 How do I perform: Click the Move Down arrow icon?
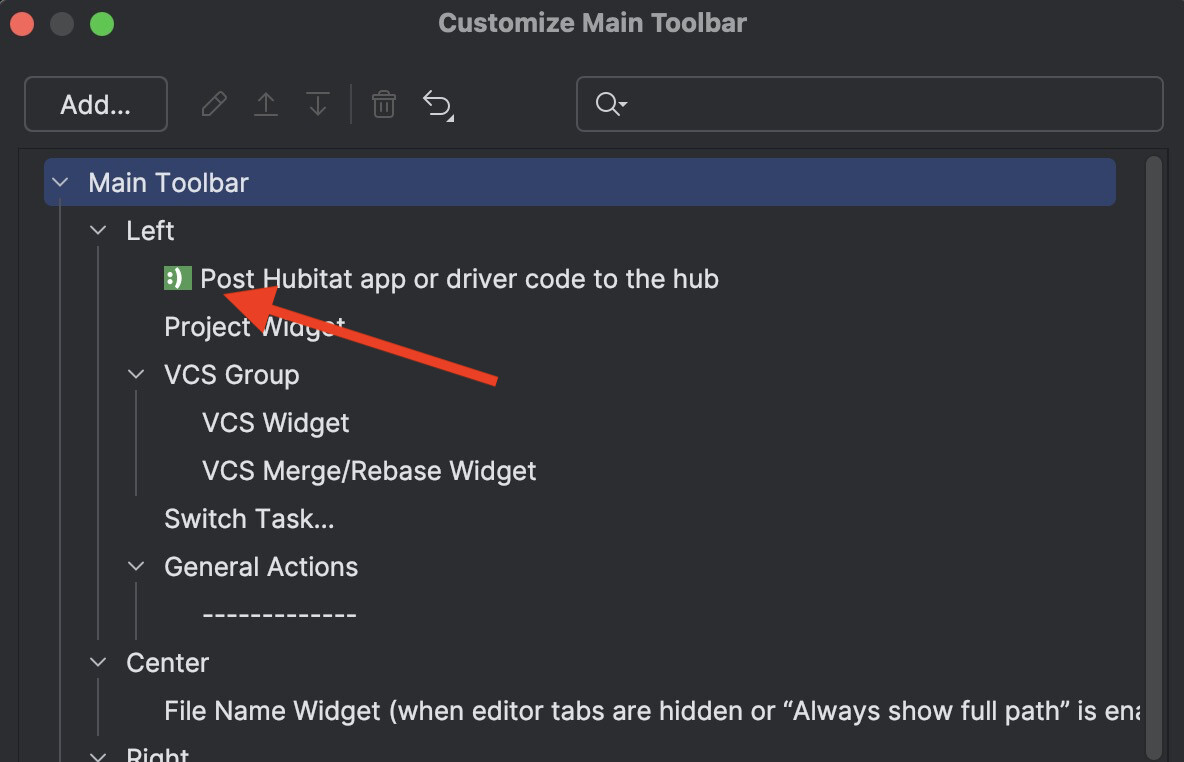[318, 103]
